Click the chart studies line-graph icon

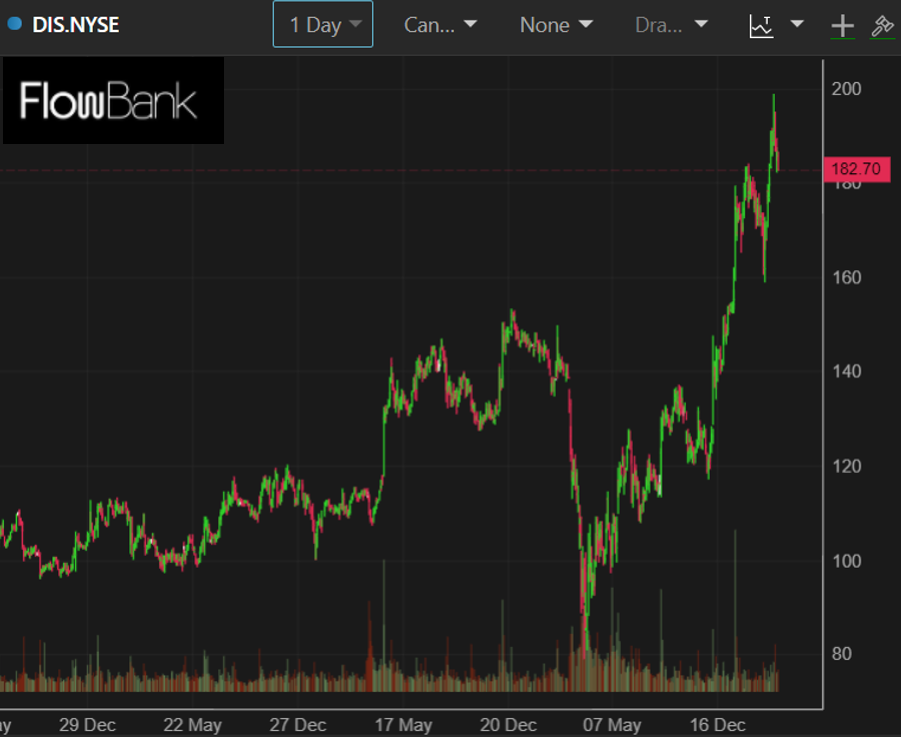tap(762, 25)
